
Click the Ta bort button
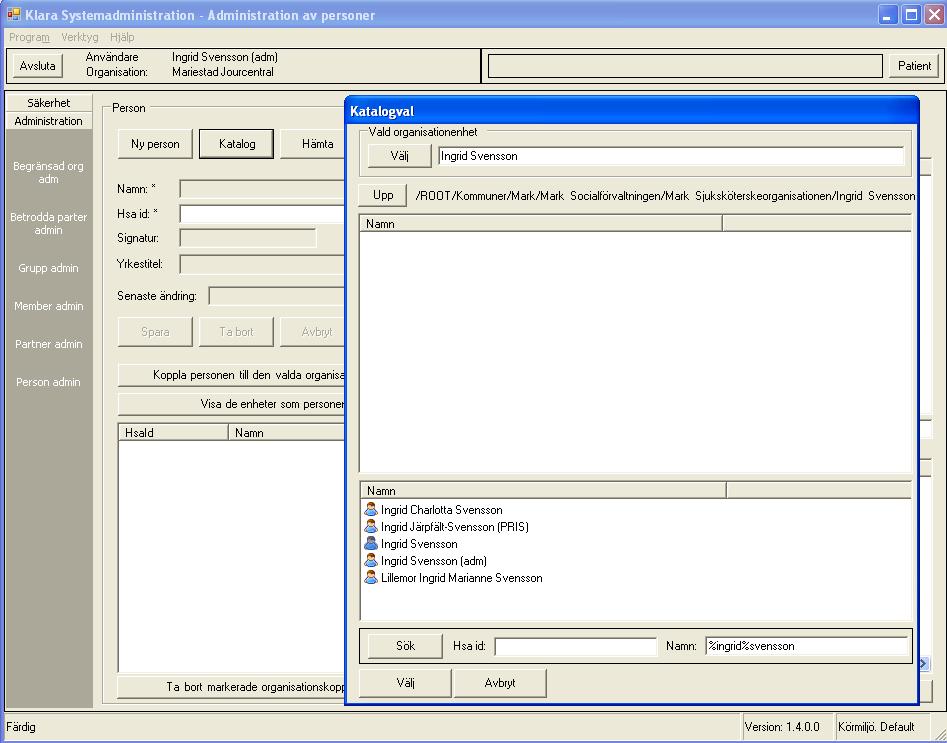coord(236,332)
